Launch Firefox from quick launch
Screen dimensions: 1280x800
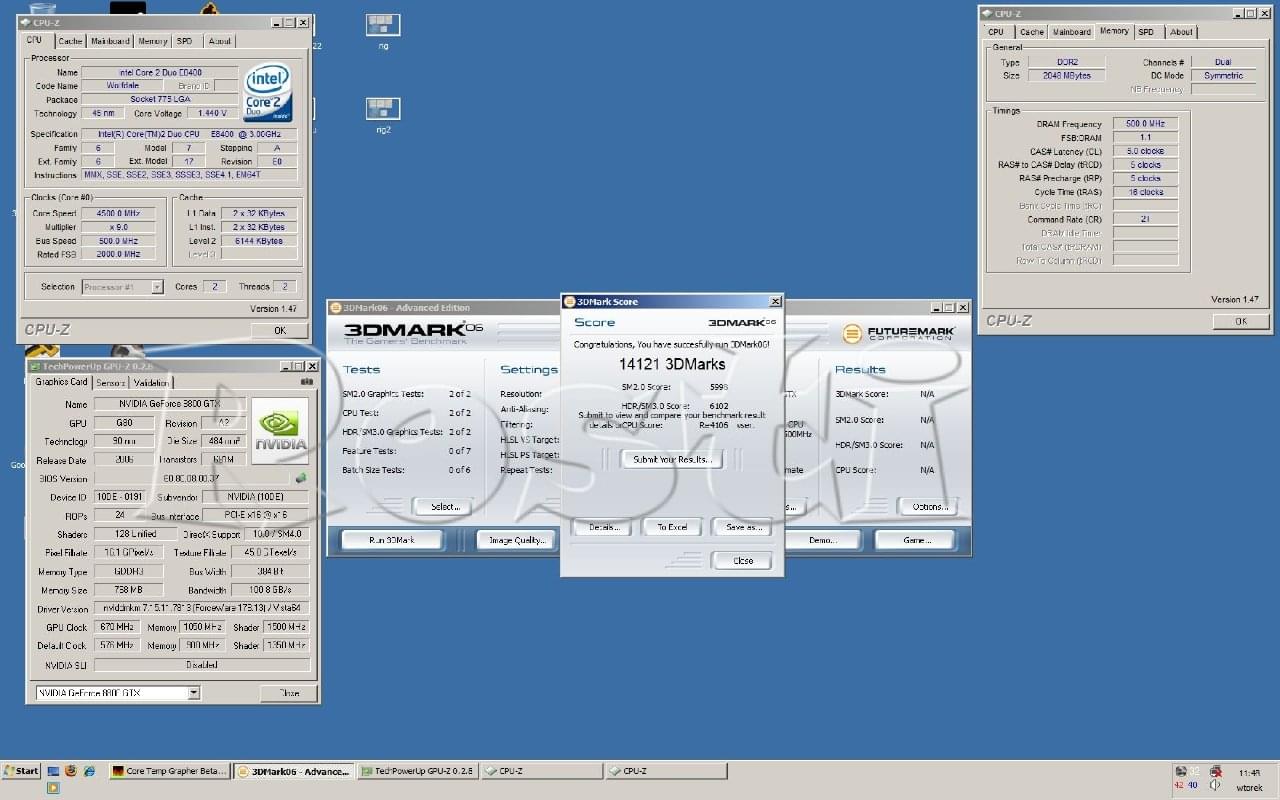(71, 771)
